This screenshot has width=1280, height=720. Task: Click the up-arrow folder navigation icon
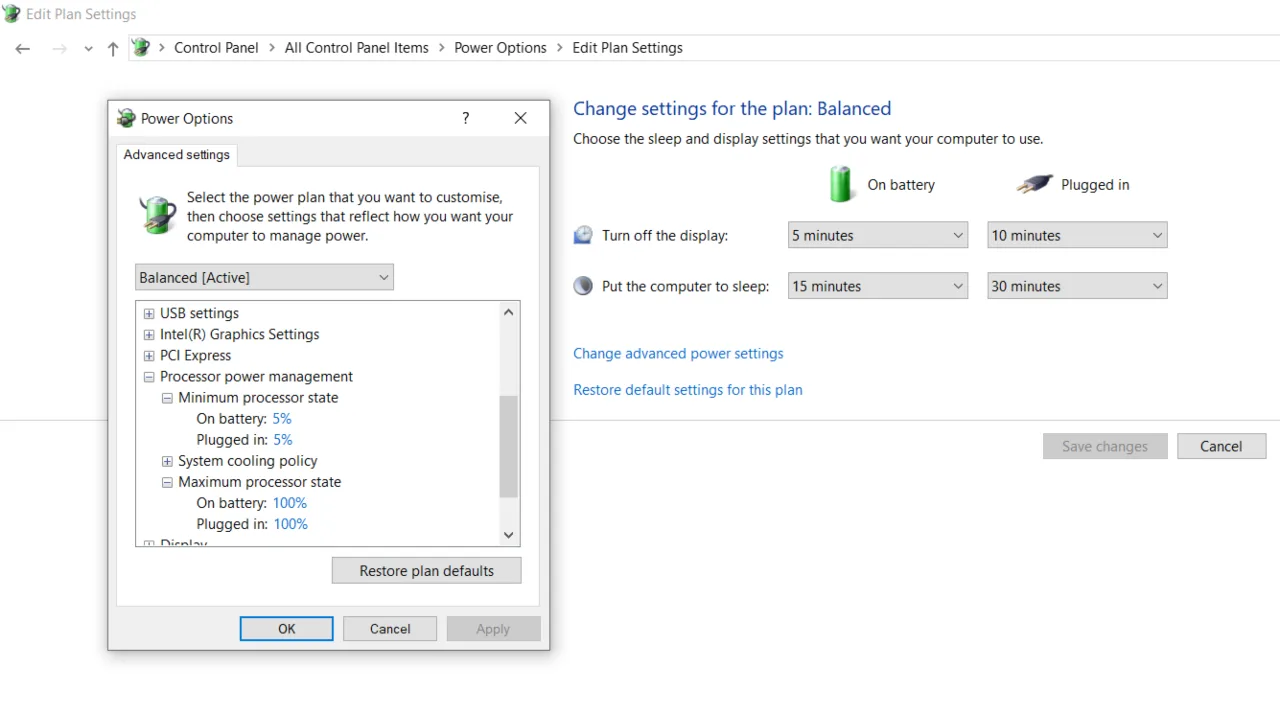112,48
